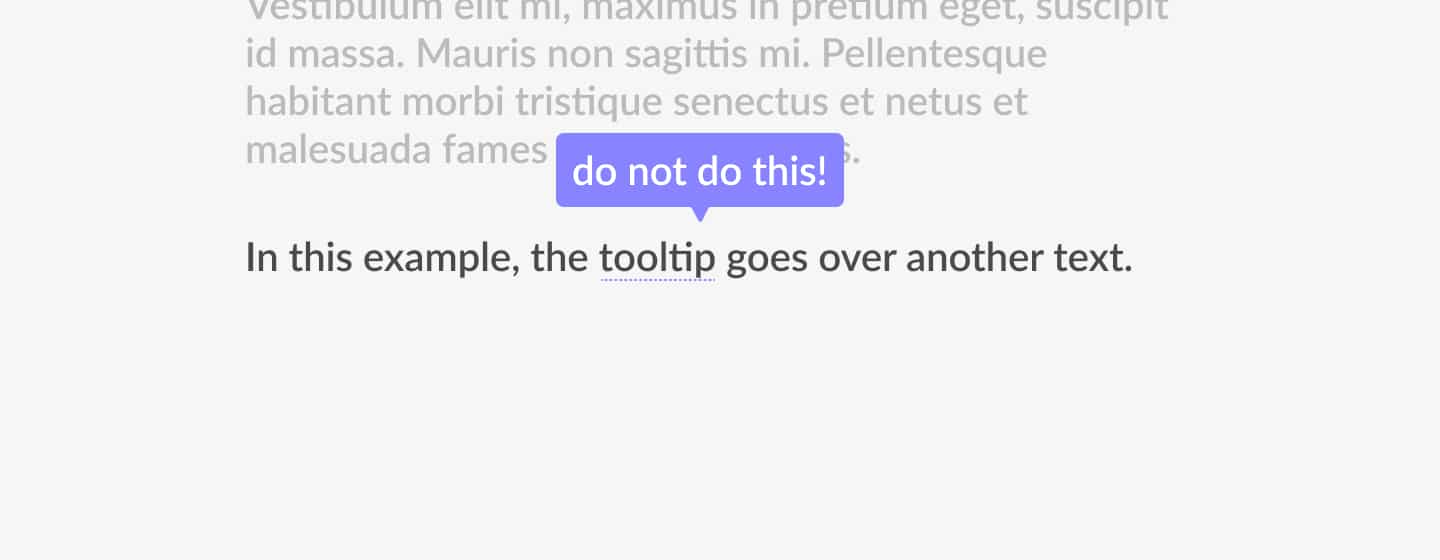Click the word "In" starting the dark sentence
The image size is (1440, 560).
(x=262, y=258)
